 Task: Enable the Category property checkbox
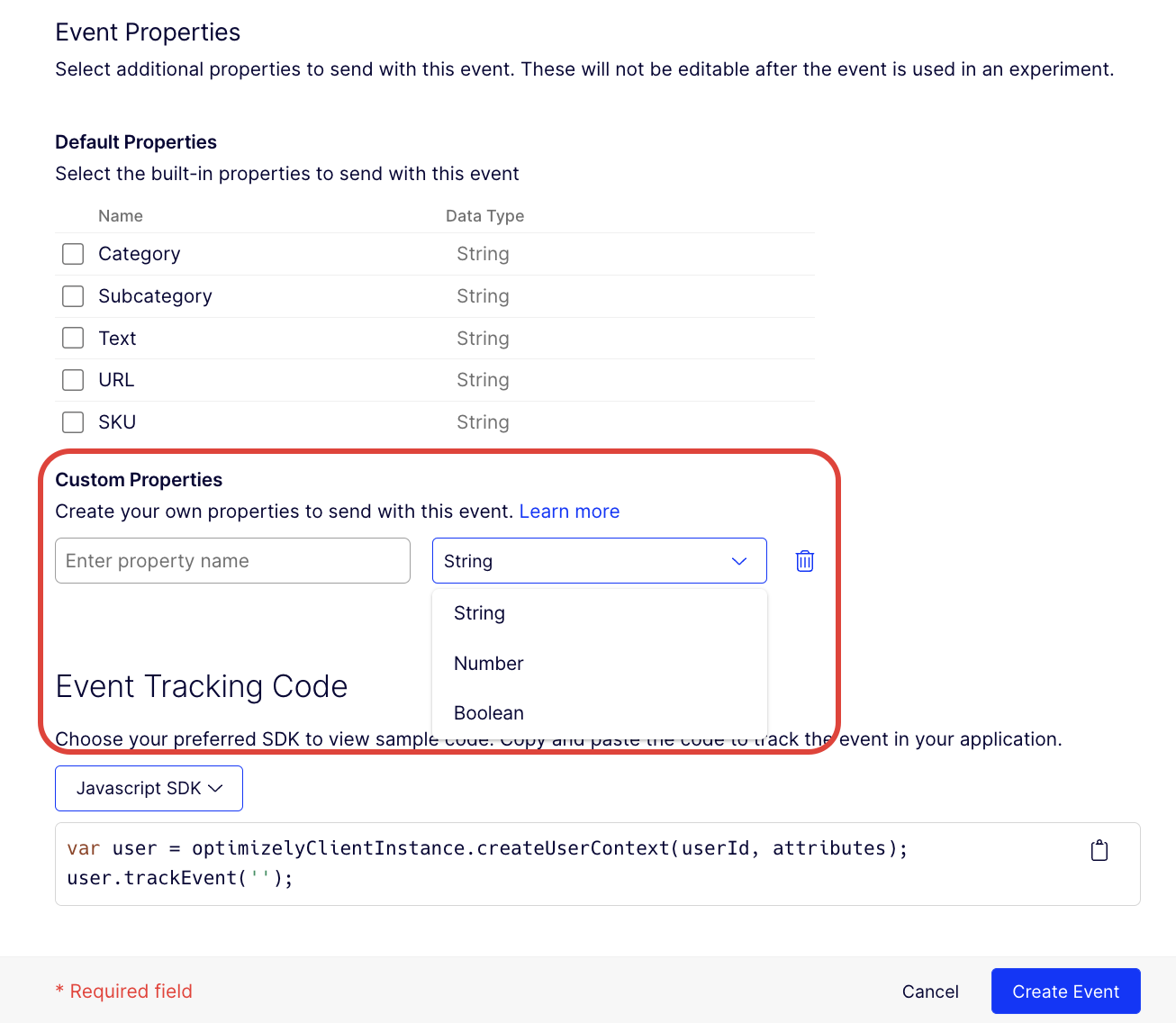[72, 254]
